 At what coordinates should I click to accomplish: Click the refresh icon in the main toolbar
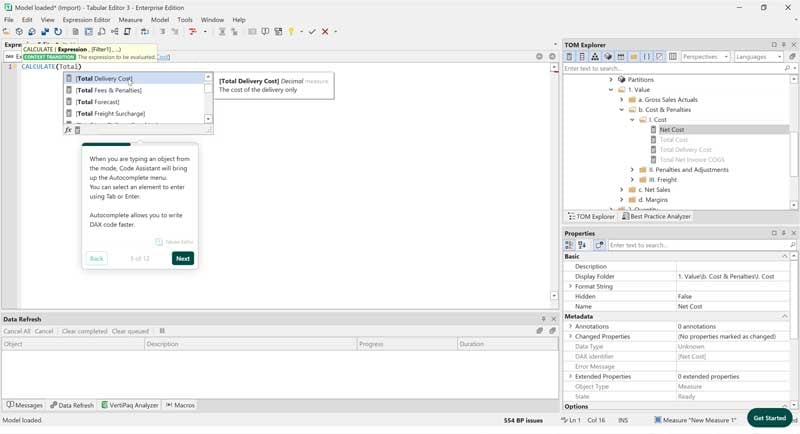[x=58, y=32]
